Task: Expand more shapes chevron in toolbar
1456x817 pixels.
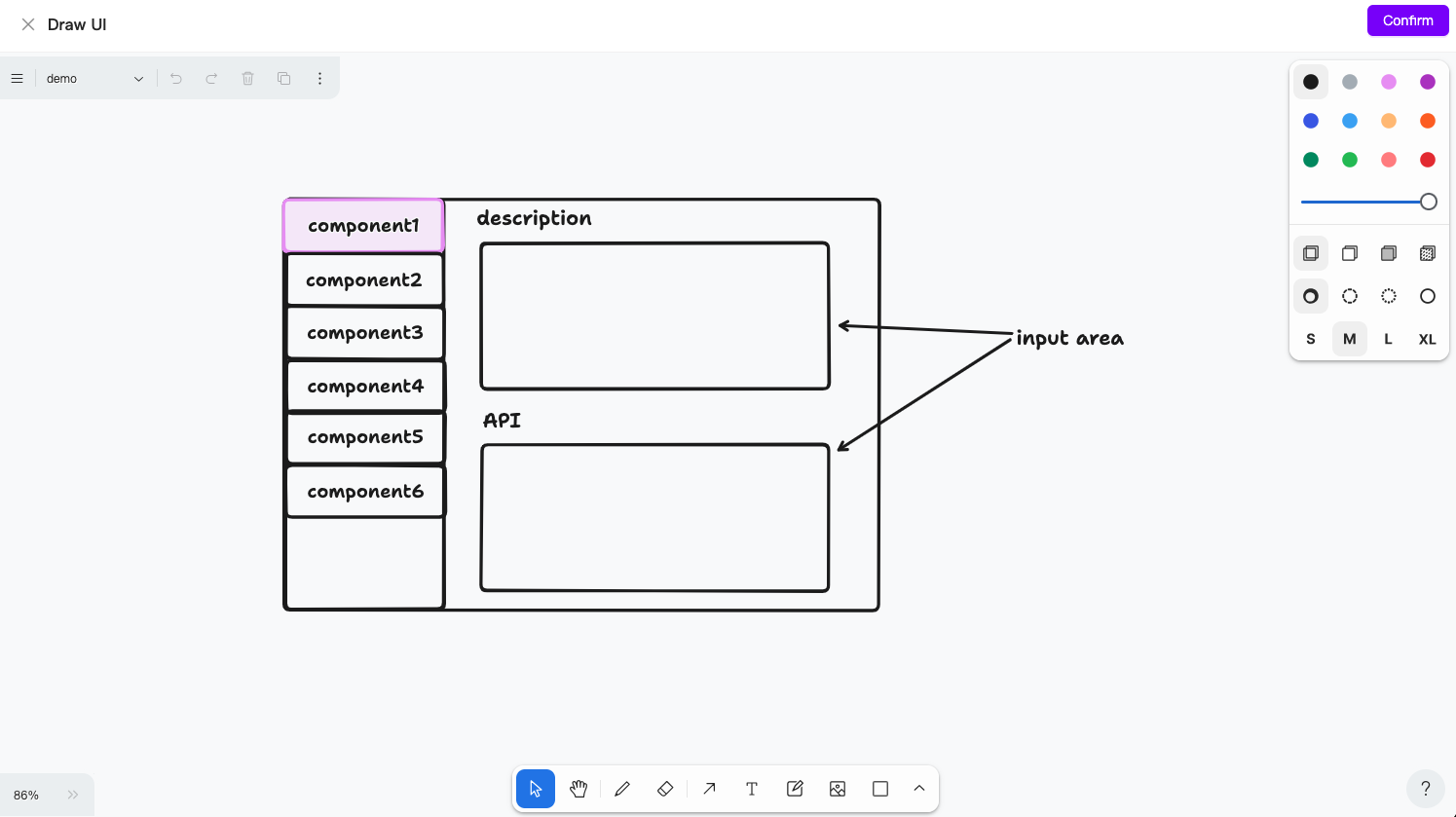Action: pyautogui.click(x=919, y=789)
